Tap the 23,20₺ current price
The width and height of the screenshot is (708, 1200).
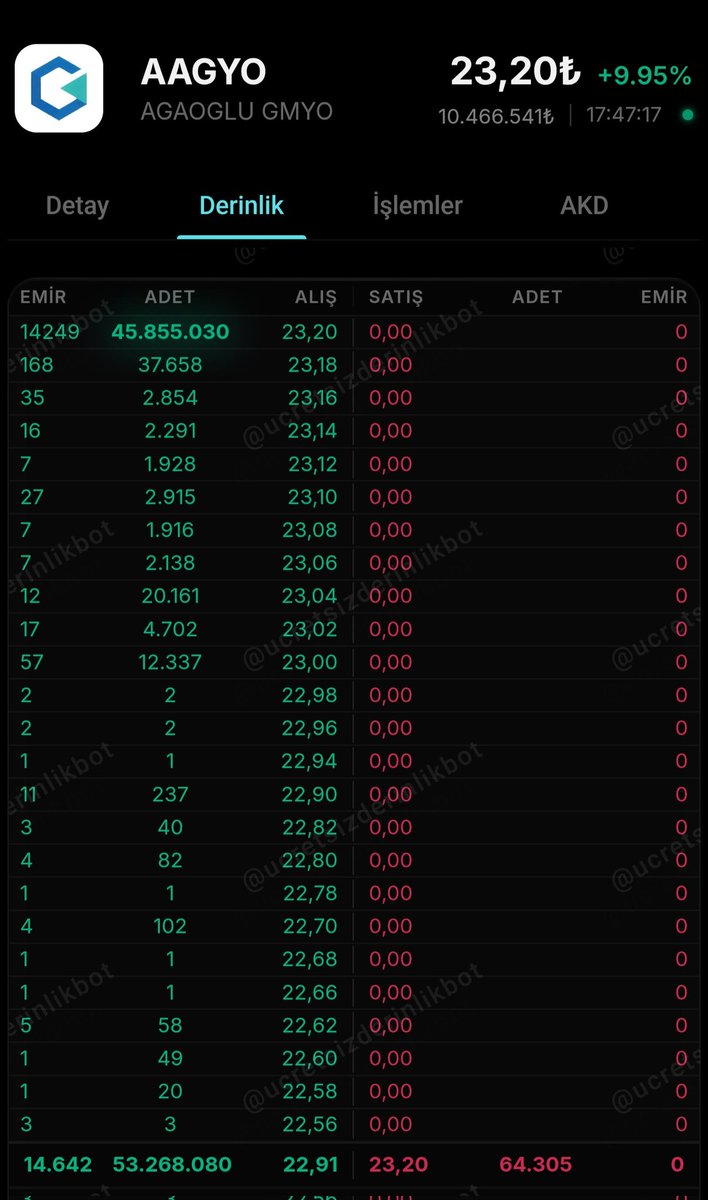click(515, 72)
